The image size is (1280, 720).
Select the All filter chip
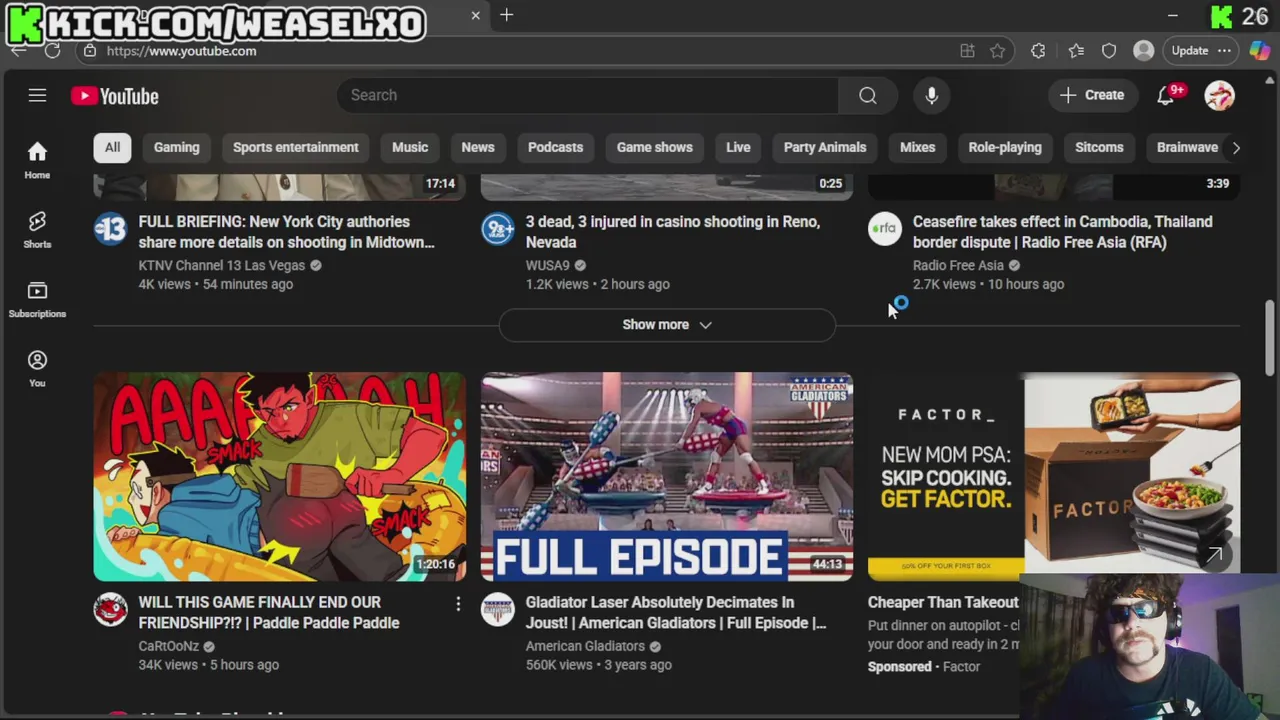[112, 147]
